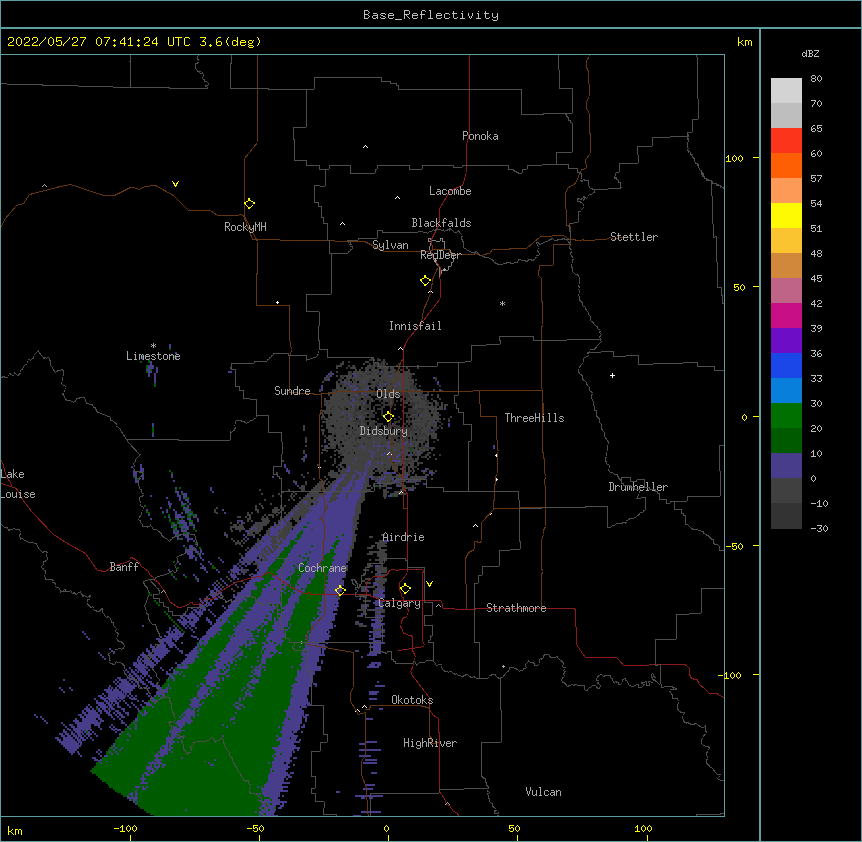Viewport: 862px width, 842px height.
Task: Select the purple 39 dBZ legend swatch
Action: (786, 340)
